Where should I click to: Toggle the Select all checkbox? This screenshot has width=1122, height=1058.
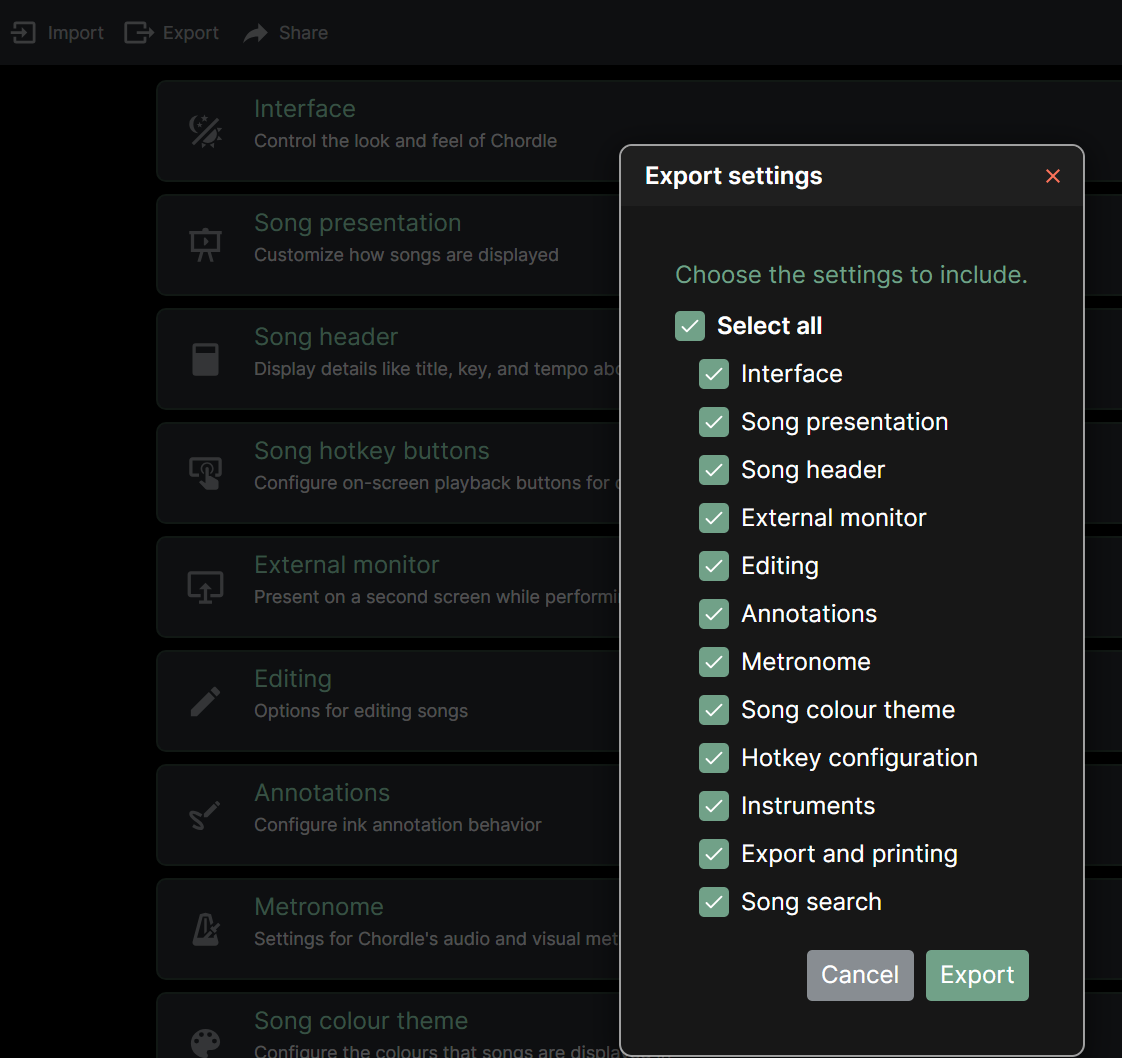690,326
